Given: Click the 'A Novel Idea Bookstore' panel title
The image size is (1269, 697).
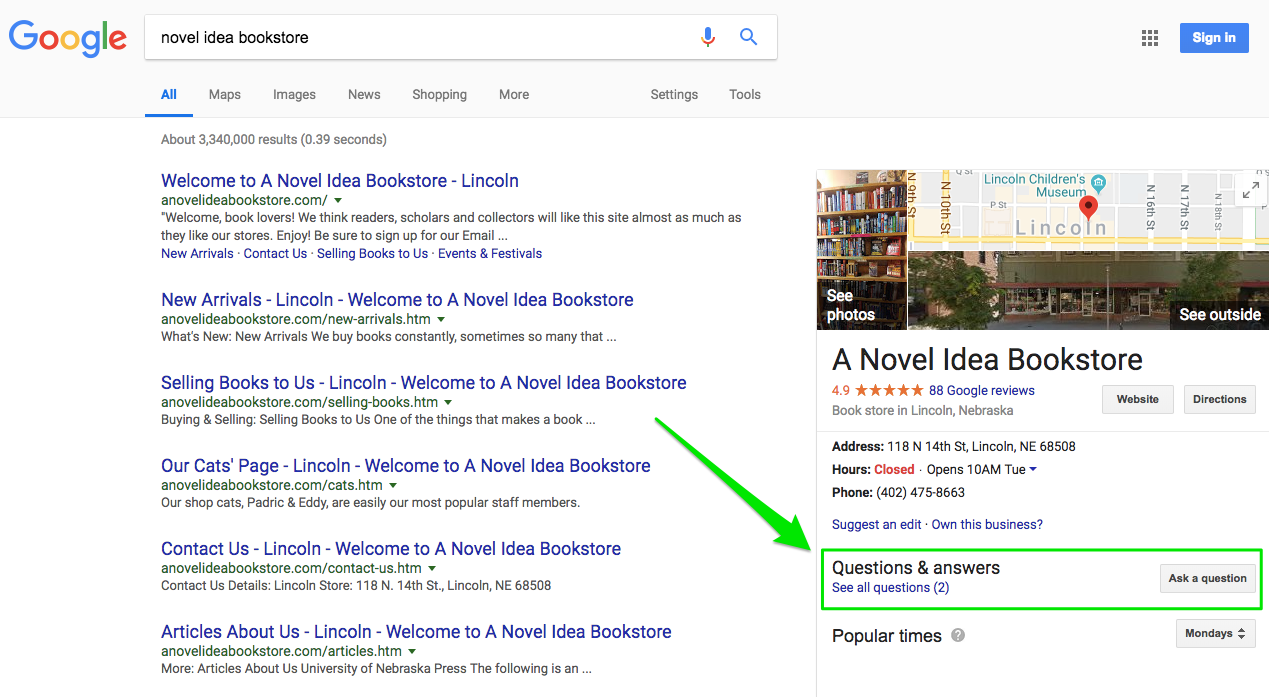Looking at the screenshot, I should [x=987, y=359].
